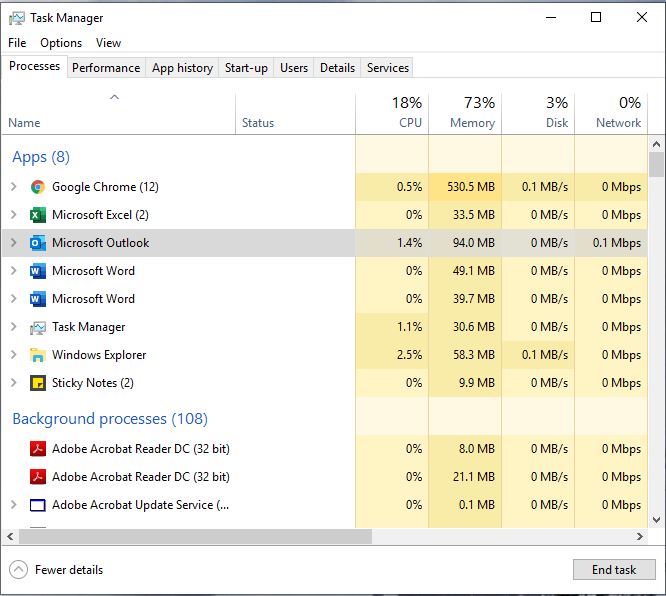Click the Windows Explorer folder icon
The height and width of the screenshot is (596, 666).
[38, 355]
